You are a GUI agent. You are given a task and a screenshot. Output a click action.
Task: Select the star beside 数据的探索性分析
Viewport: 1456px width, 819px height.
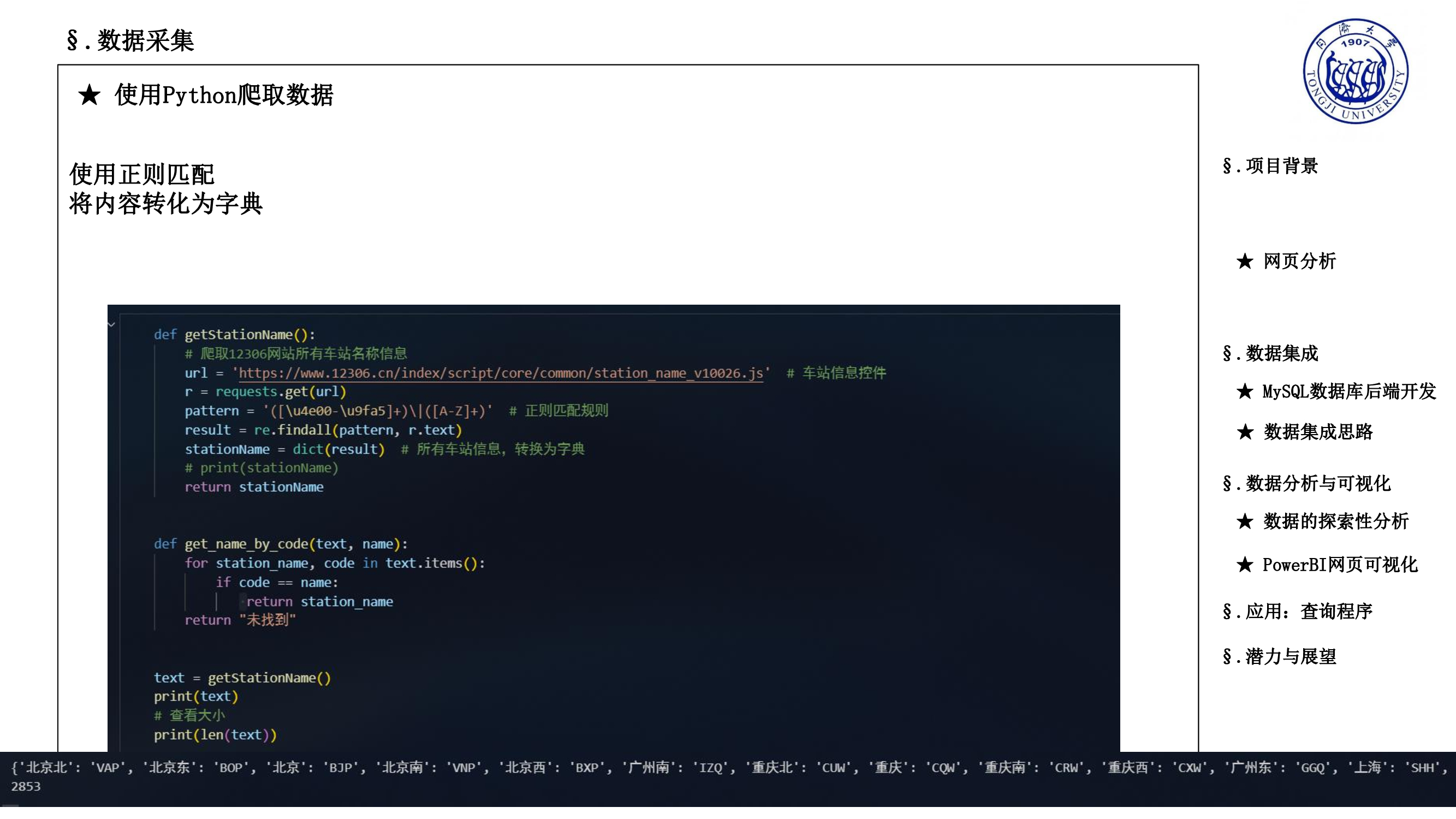point(1245,521)
